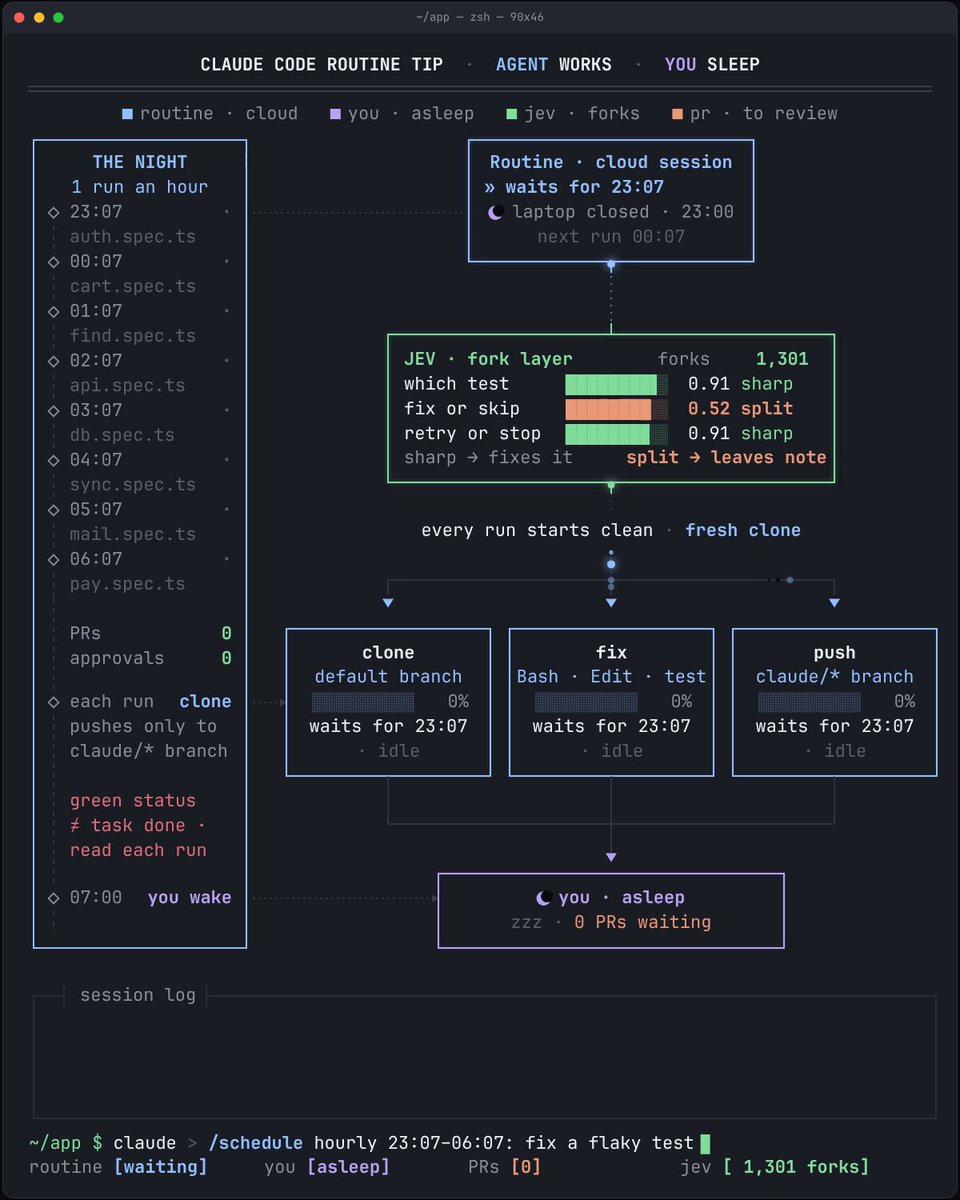Select the diamond marker beside 04:07
Image resolution: width=960 pixels, height=1200 pixels.
point(53,460)
